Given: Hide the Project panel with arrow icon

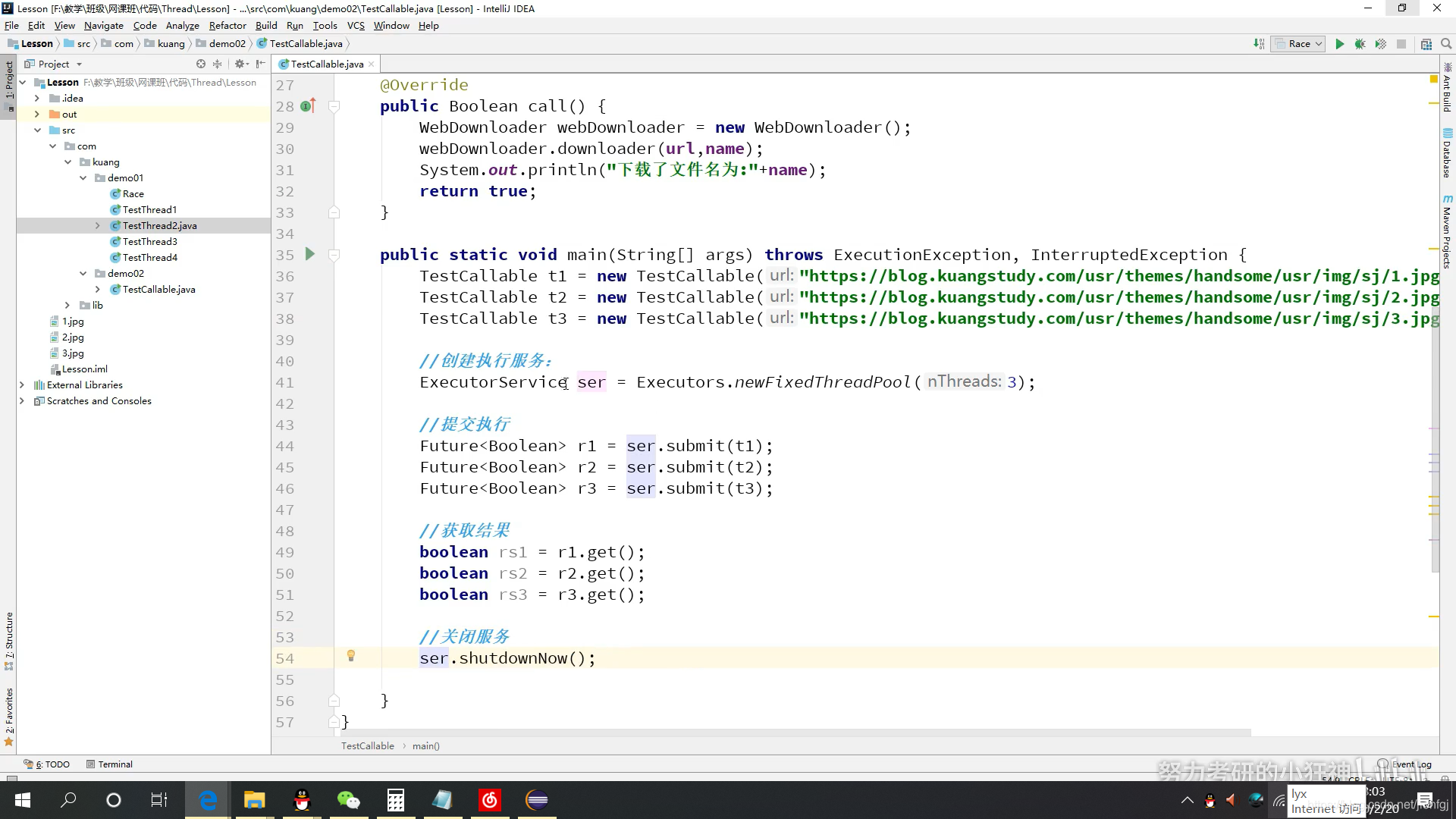Looking at the screenshot, I should pos(261,64).
